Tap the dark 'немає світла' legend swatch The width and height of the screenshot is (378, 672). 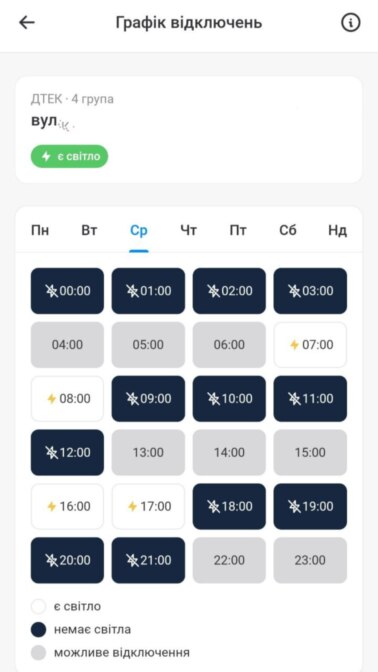click(39, 630)
